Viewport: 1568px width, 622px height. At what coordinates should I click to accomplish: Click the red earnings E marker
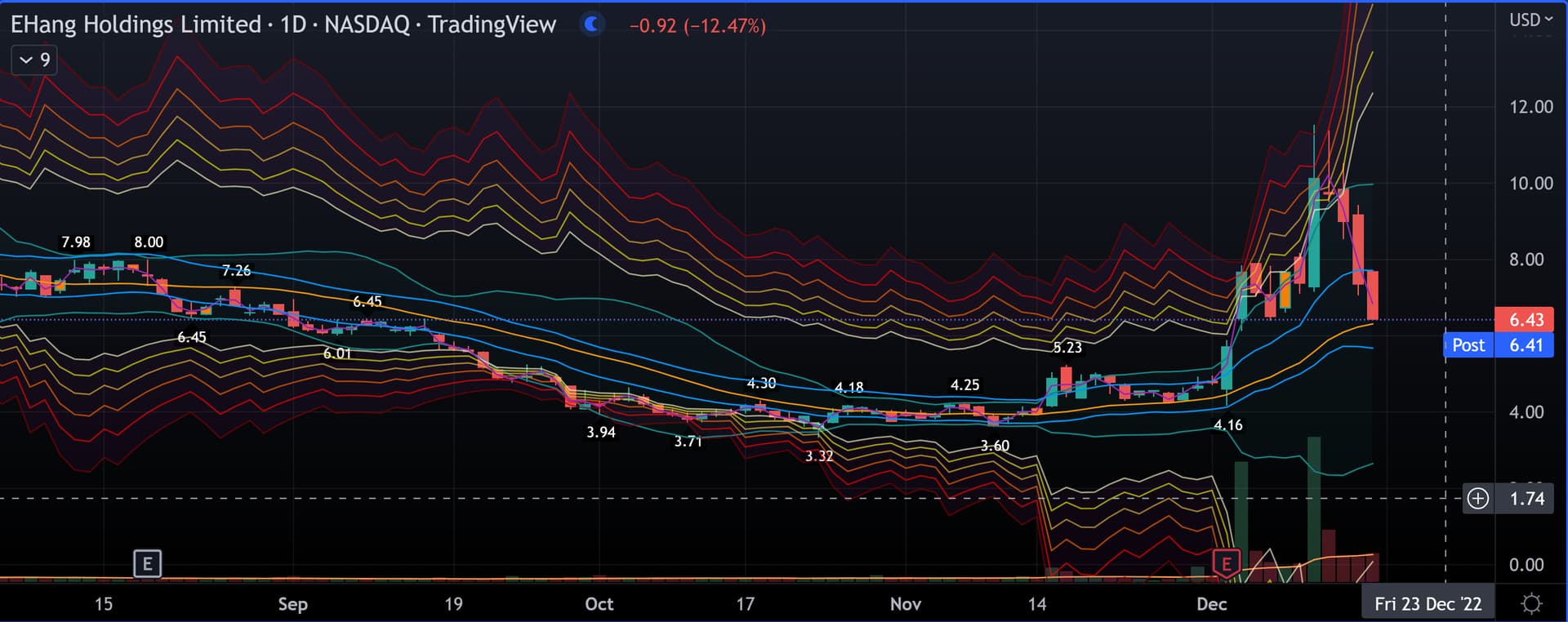click(1226, 563)
